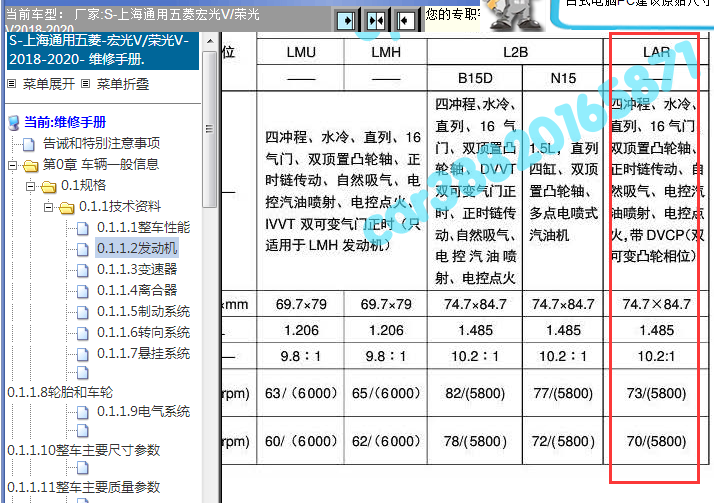Open 0.1.1.9电气系统 page
The image size is (714, 503).
pyautogui.click(x=143, y=412)
